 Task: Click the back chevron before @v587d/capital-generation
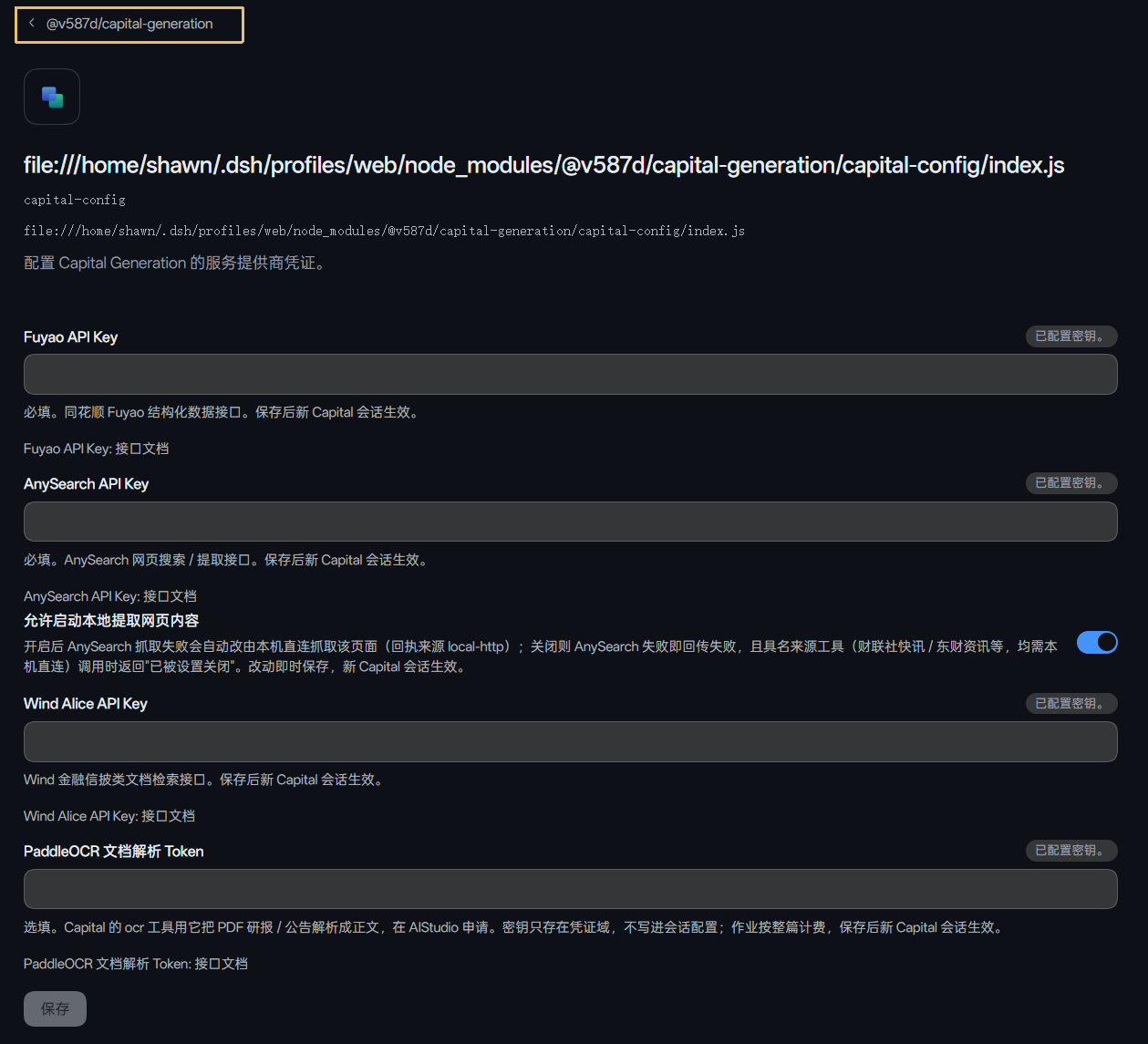[32, 23]
